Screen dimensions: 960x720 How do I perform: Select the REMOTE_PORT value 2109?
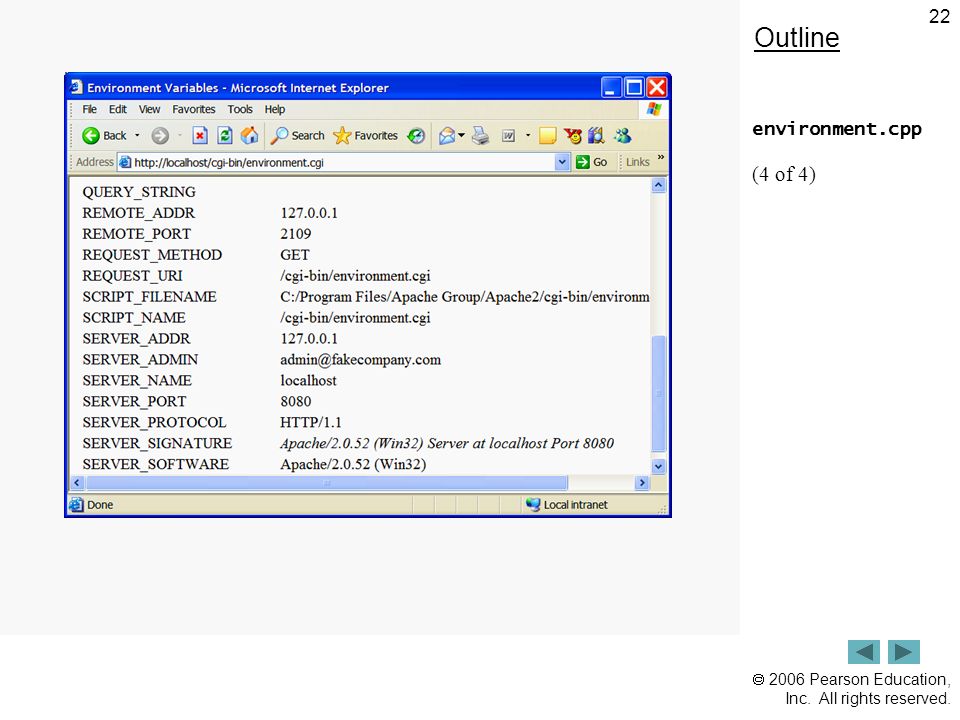click(x=296, y=234)
